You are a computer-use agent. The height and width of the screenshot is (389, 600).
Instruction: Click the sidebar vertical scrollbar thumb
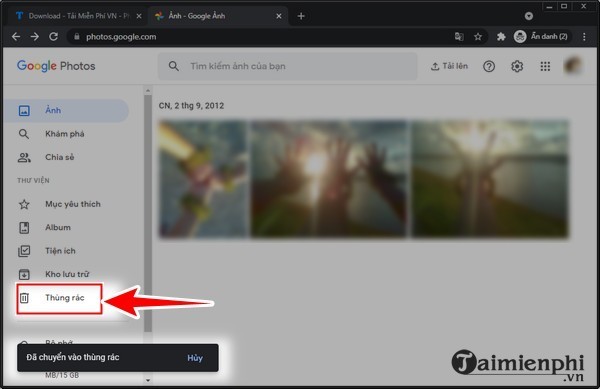(x=148, y=213)
